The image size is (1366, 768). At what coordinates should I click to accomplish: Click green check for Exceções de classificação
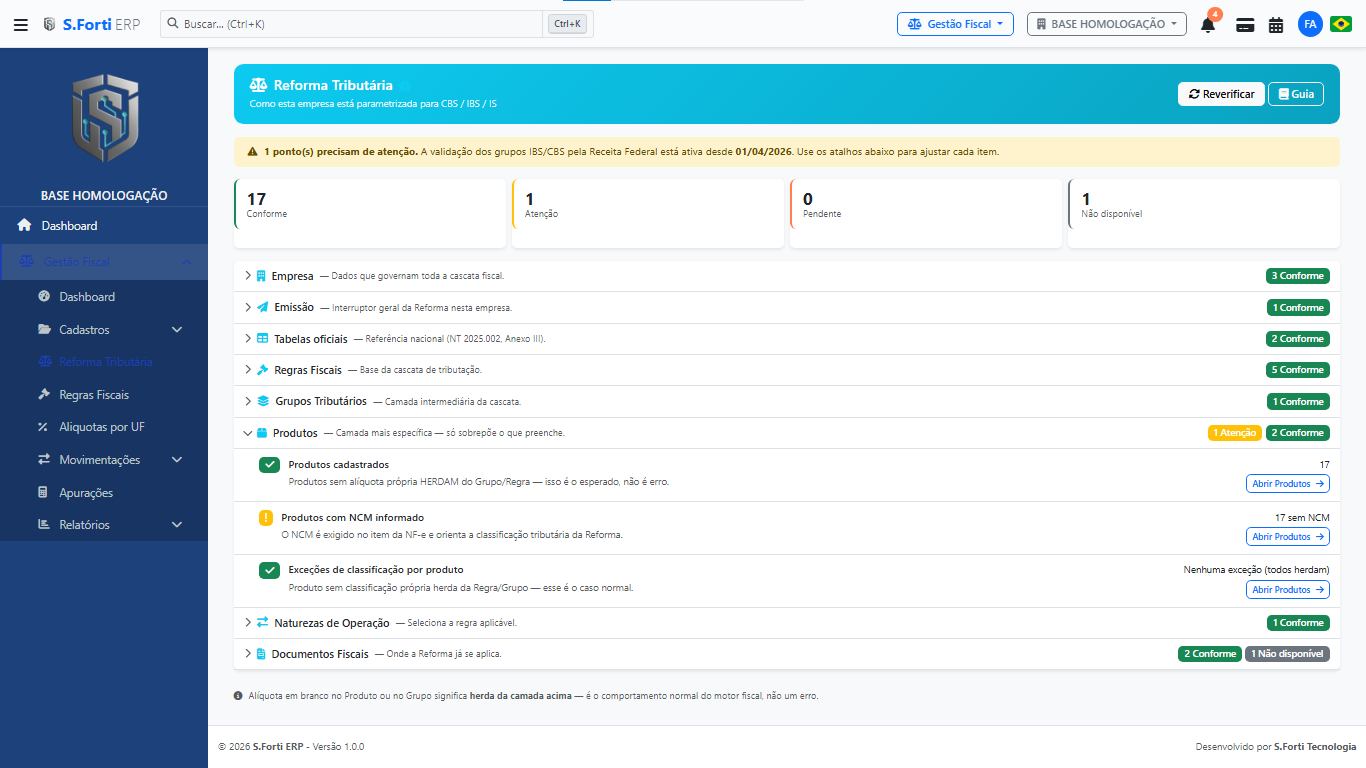[x=269, y=570]
